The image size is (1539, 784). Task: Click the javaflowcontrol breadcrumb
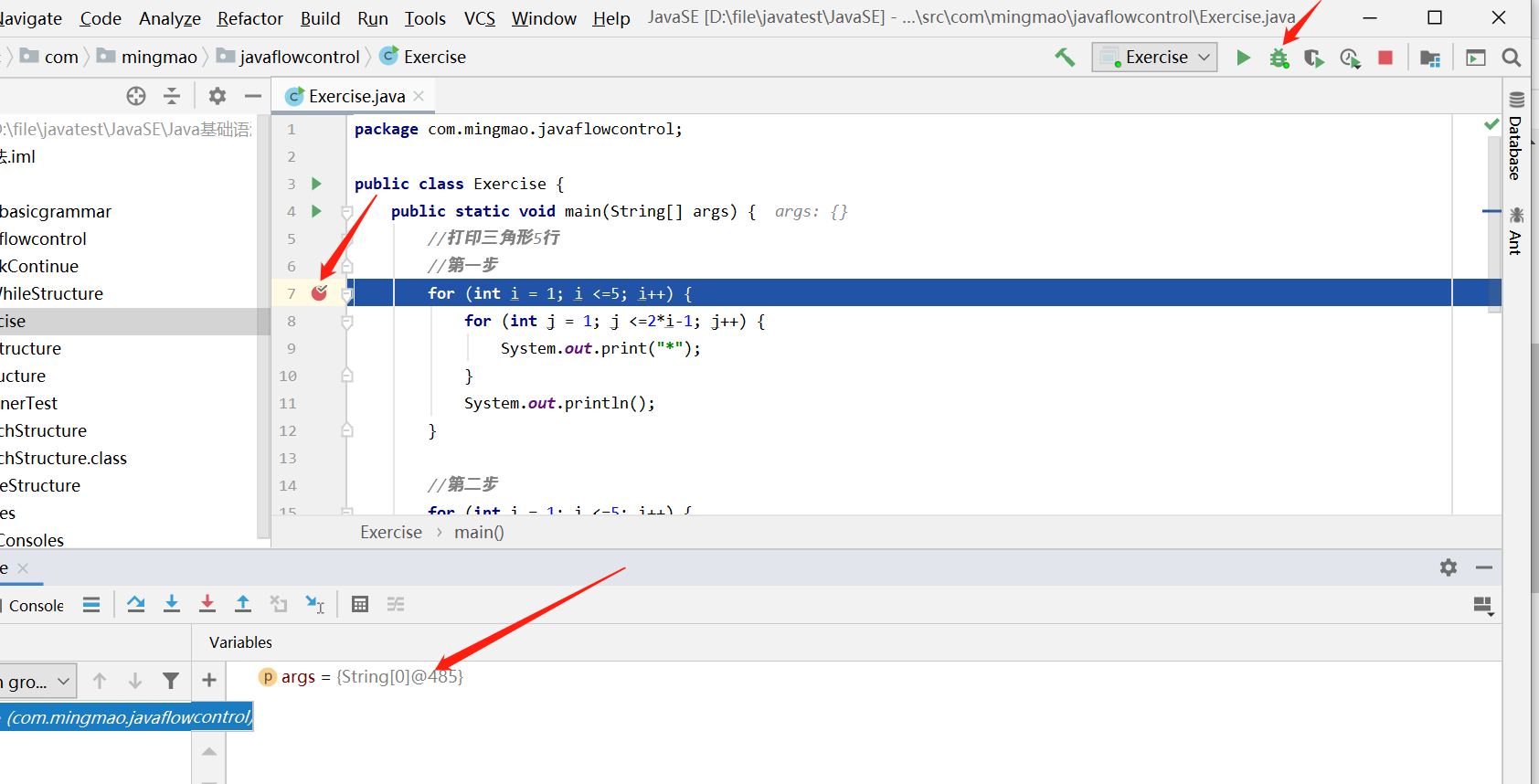(289, 57)
